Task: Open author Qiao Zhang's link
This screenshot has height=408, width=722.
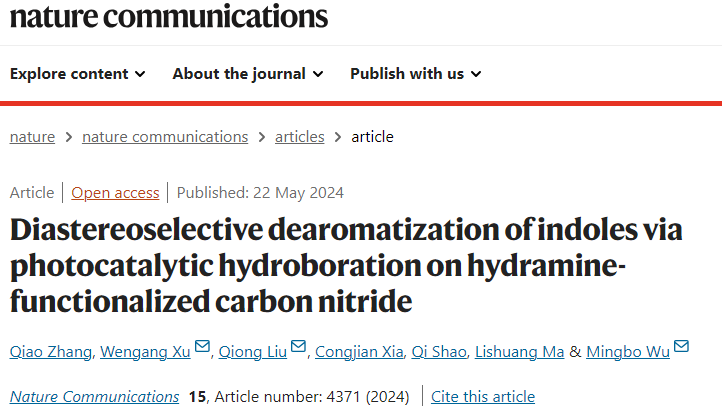Action: pyautogui.click(x=51, y=352)
